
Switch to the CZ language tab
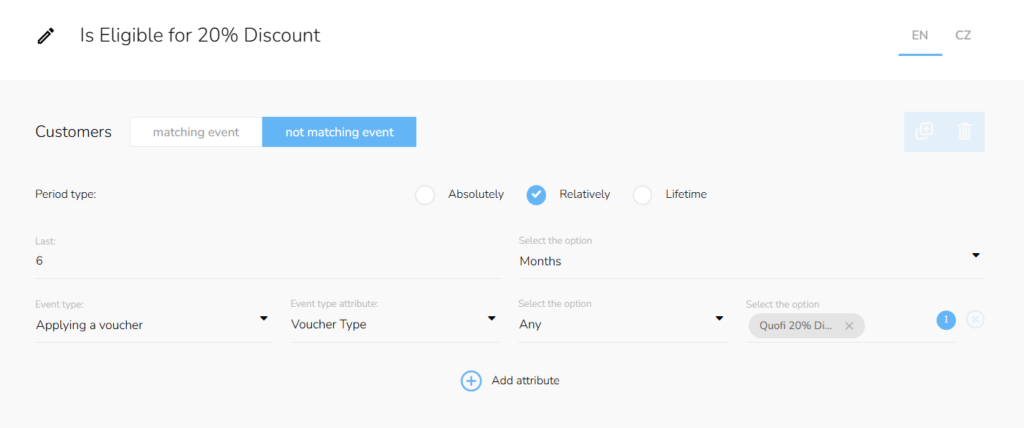(963, 35)
